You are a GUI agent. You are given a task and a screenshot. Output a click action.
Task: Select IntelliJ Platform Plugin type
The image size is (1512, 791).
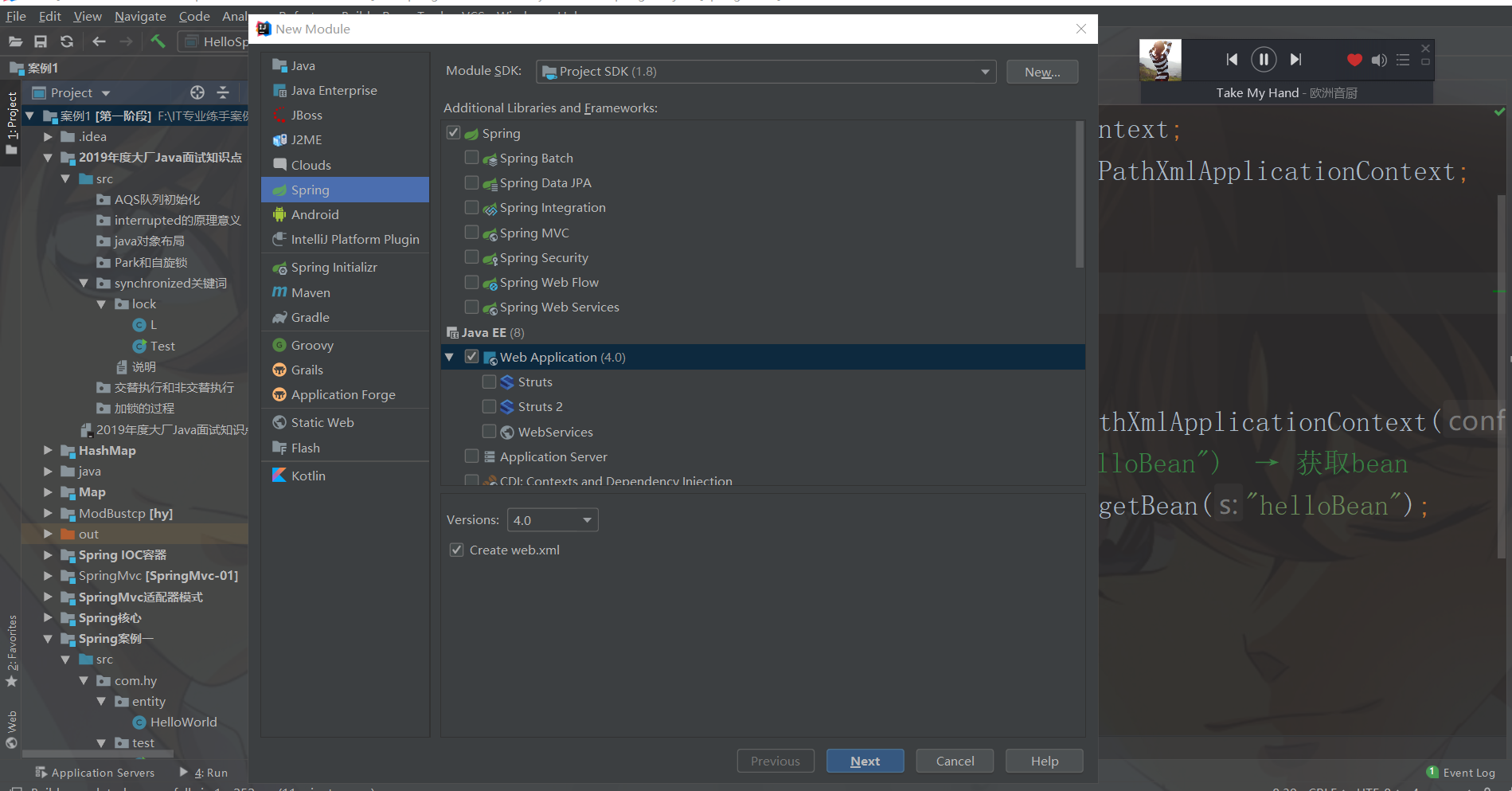pos(355,239)
